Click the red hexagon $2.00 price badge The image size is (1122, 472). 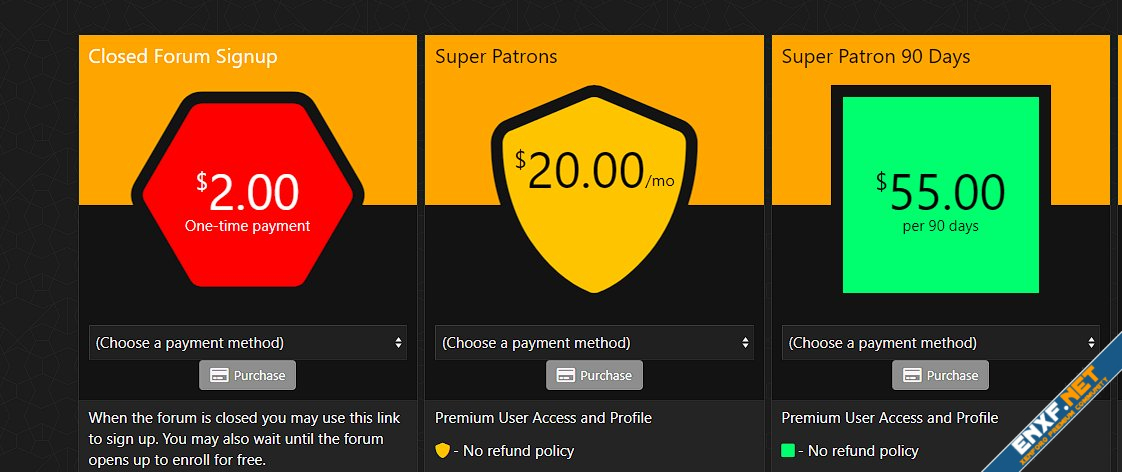click(247, 190)
